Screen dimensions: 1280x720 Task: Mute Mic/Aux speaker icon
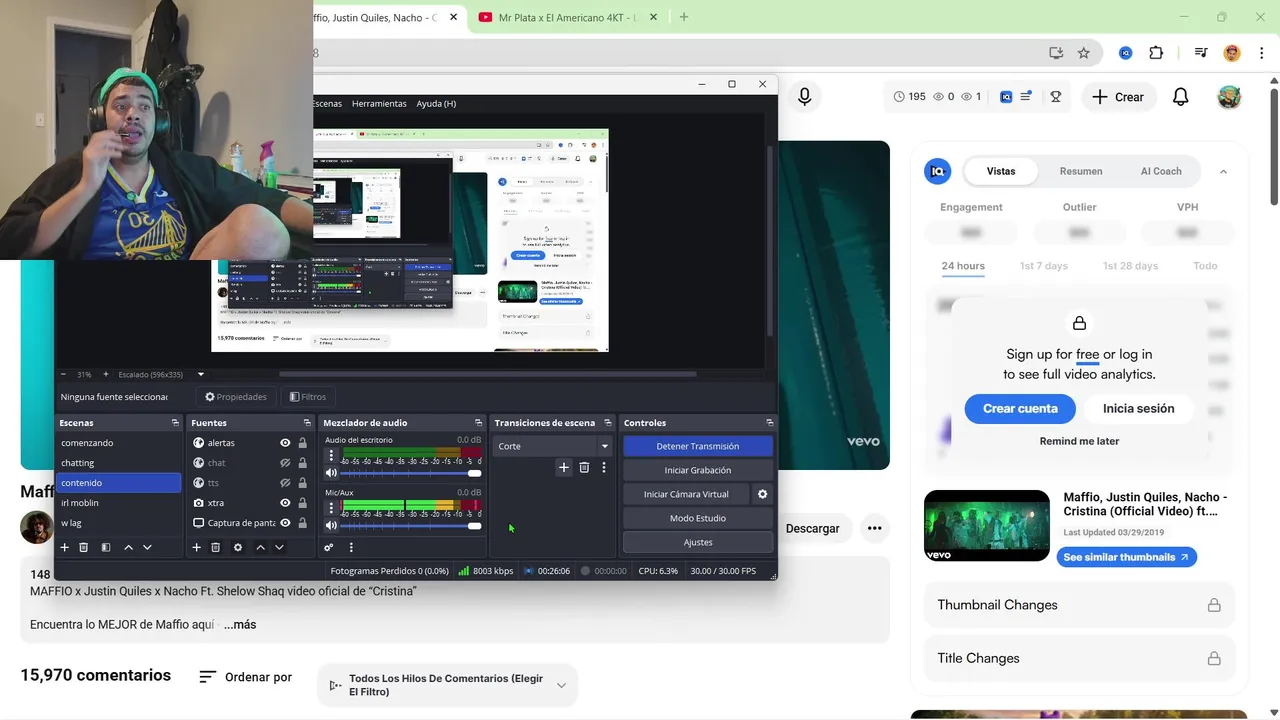(331, 526)
